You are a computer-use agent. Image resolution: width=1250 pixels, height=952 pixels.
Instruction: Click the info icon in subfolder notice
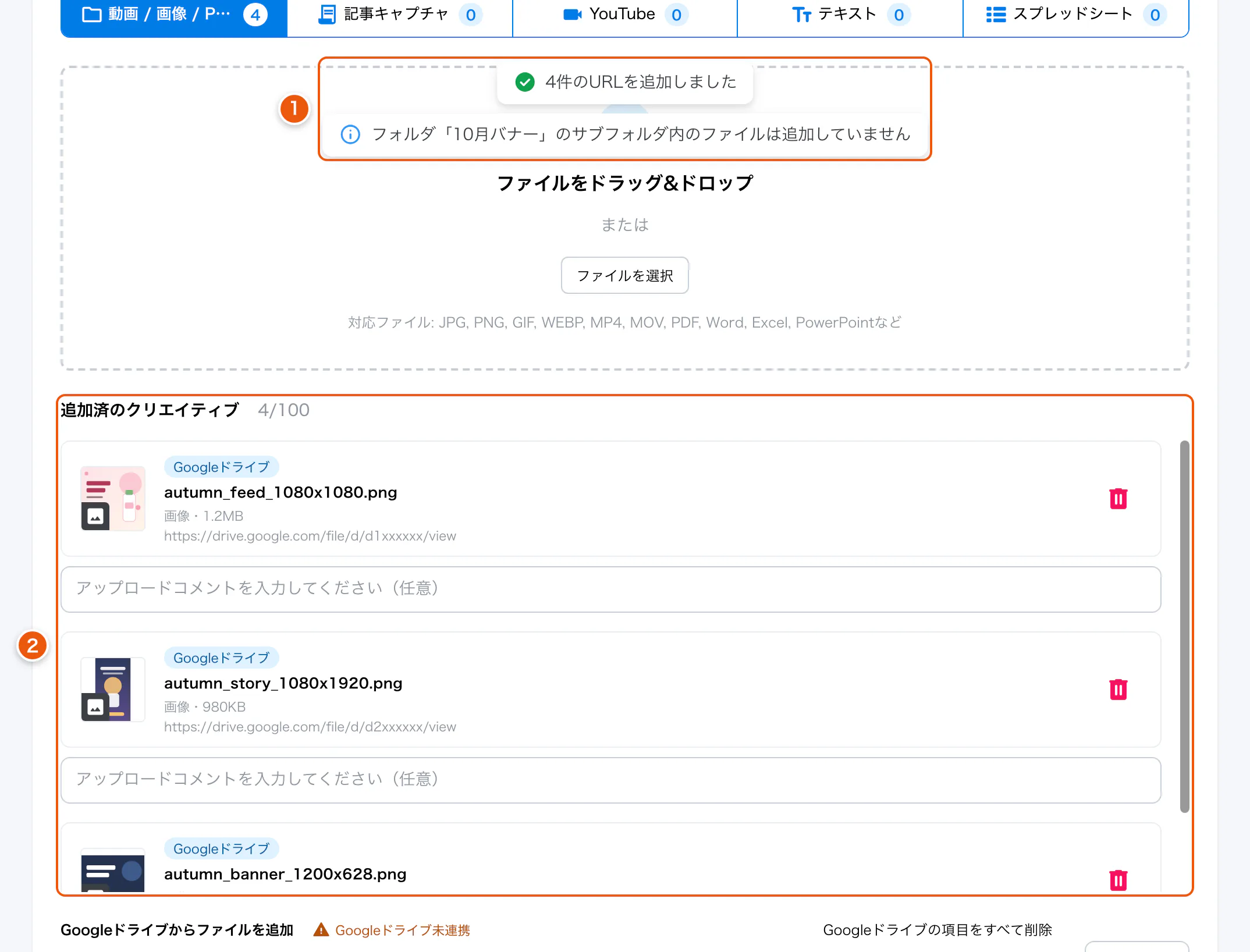pos(350,134)
